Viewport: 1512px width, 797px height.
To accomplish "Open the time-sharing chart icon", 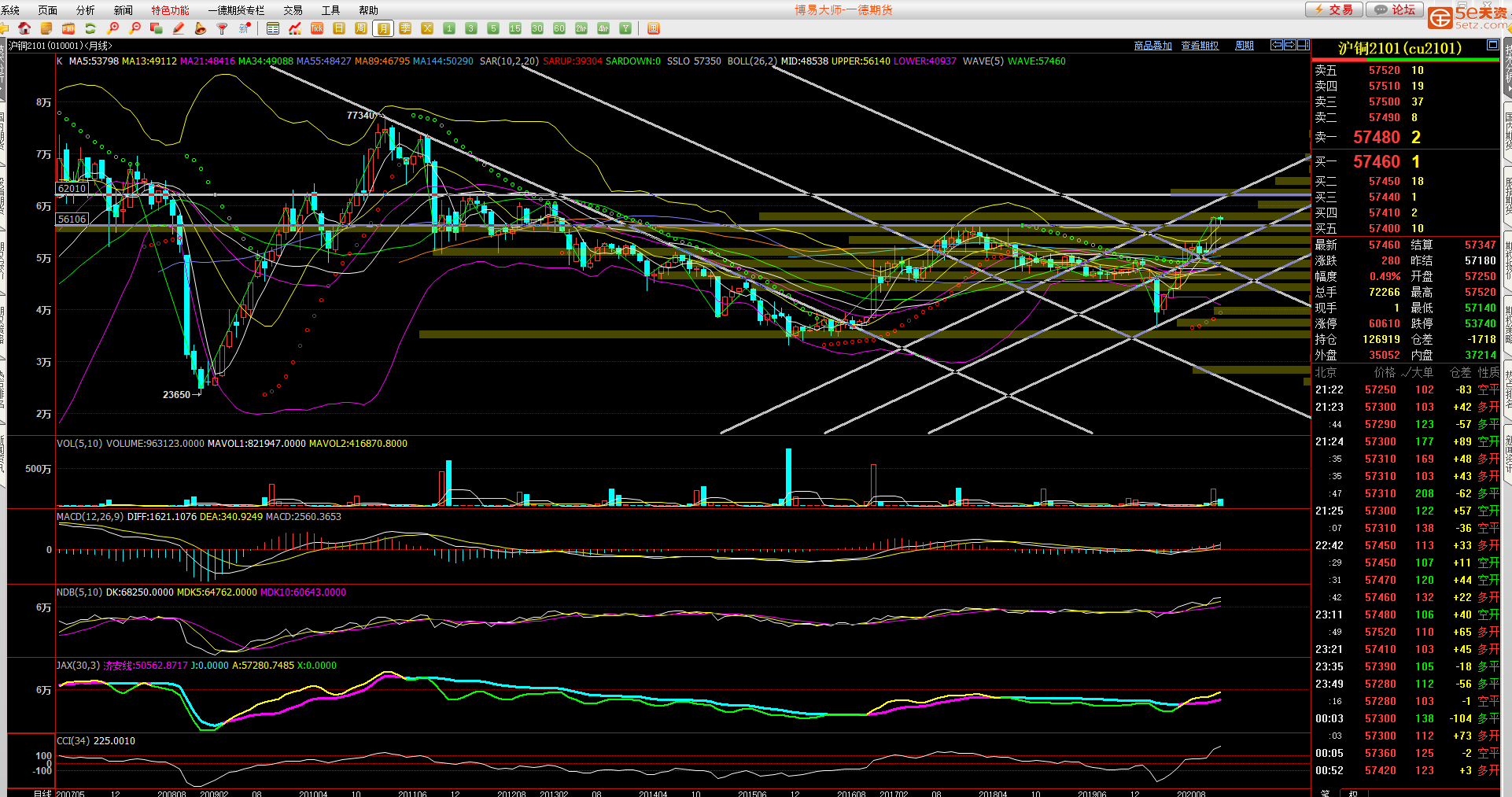I will [x=295, y=28].
